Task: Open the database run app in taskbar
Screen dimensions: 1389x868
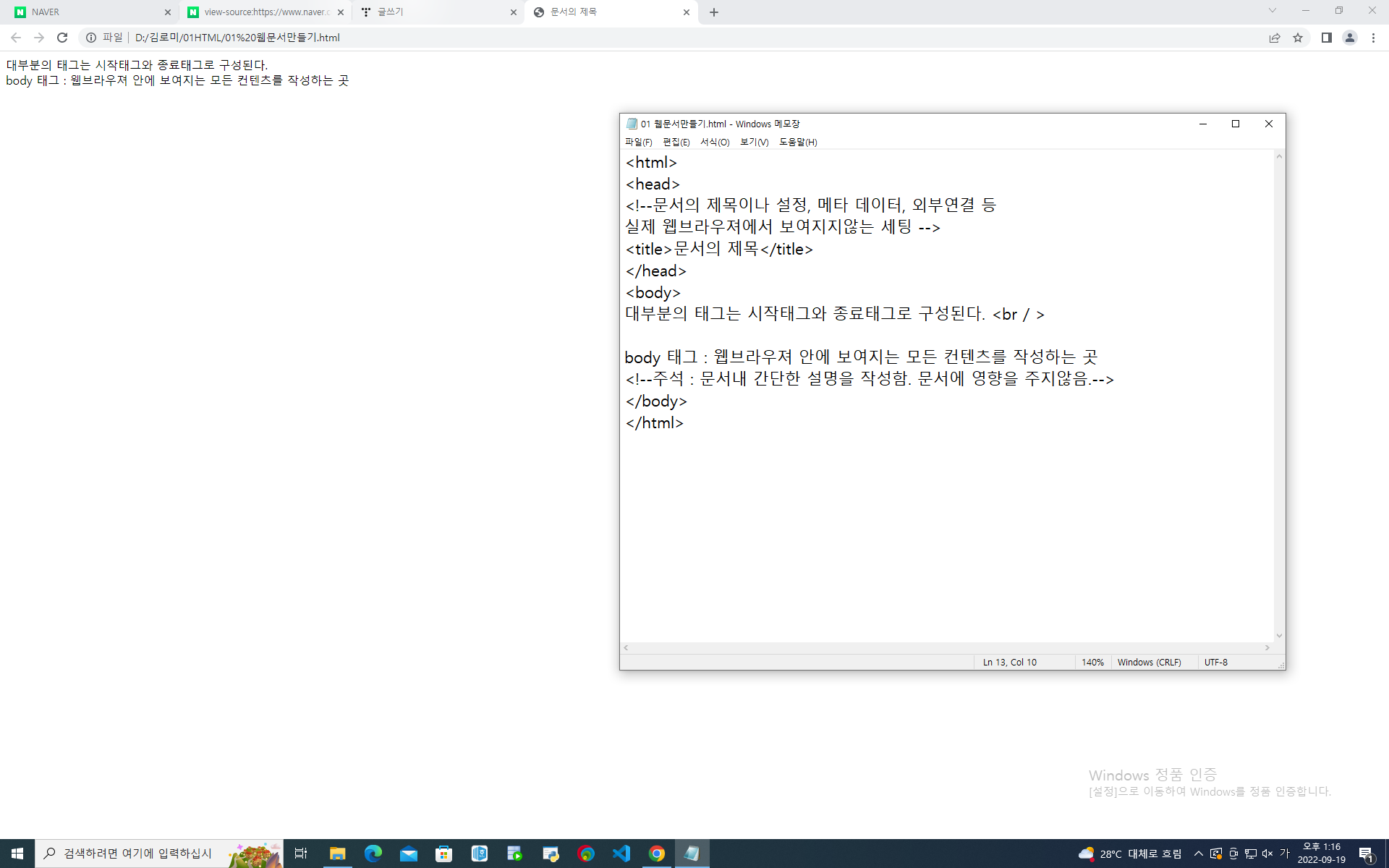Action: point(515,854)
